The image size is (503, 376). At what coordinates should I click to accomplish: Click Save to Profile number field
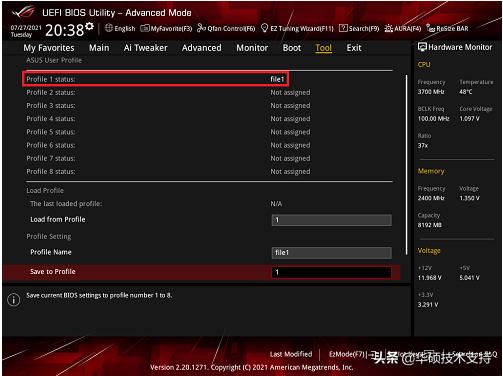[x=332, y=272]
